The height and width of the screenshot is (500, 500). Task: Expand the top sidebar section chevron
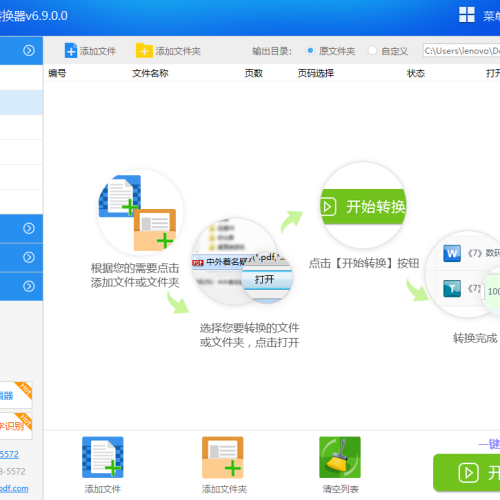(x=29, y=50)
